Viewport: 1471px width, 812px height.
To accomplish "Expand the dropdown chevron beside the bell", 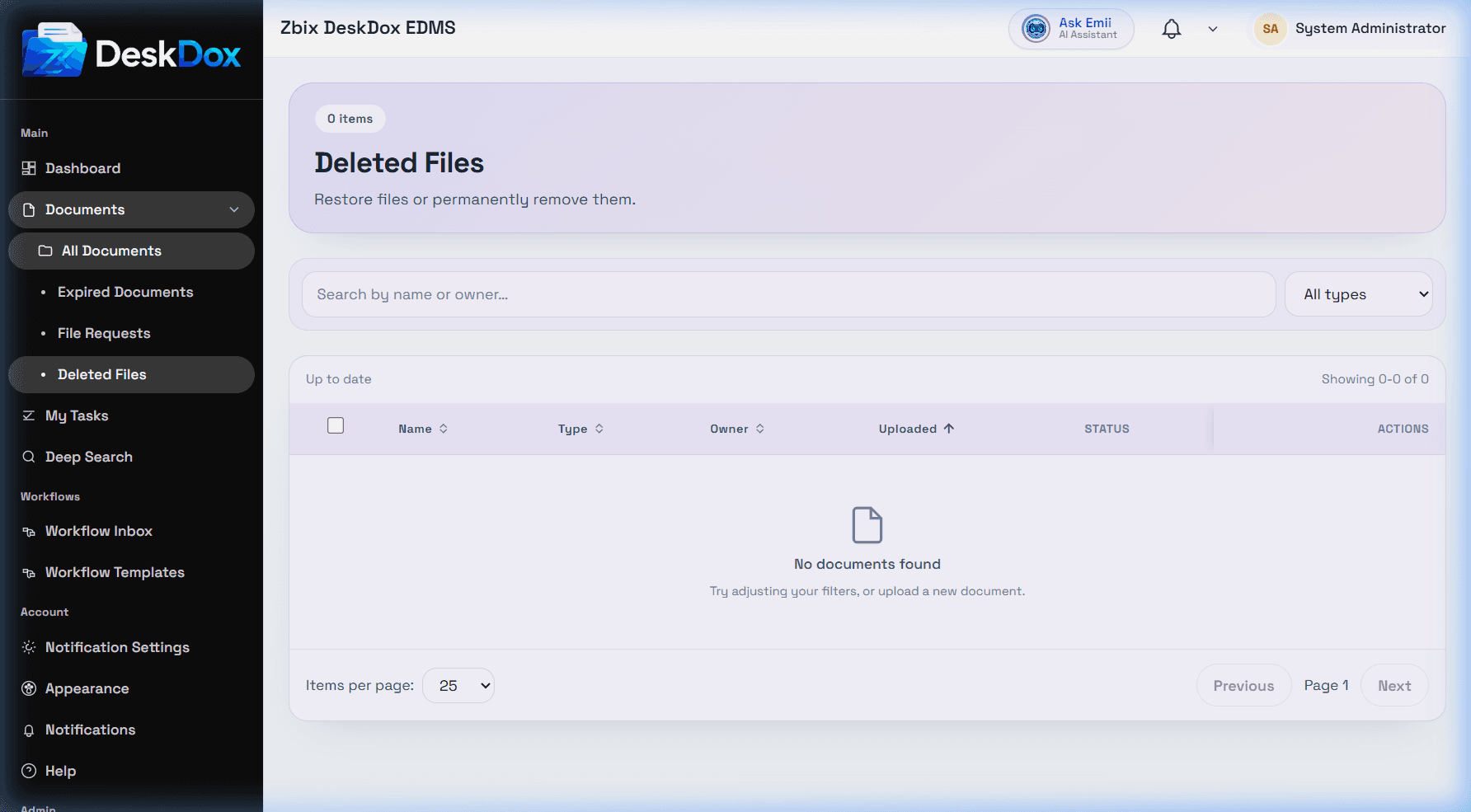I will click(x=1213, y=29).
